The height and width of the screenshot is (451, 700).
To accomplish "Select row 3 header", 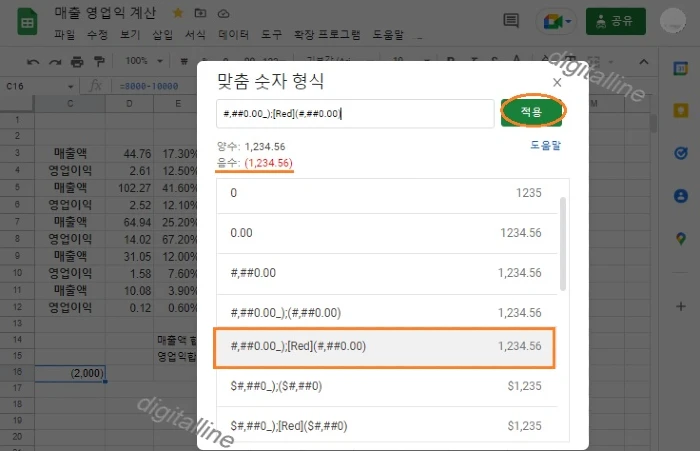I will coord(17,153).
